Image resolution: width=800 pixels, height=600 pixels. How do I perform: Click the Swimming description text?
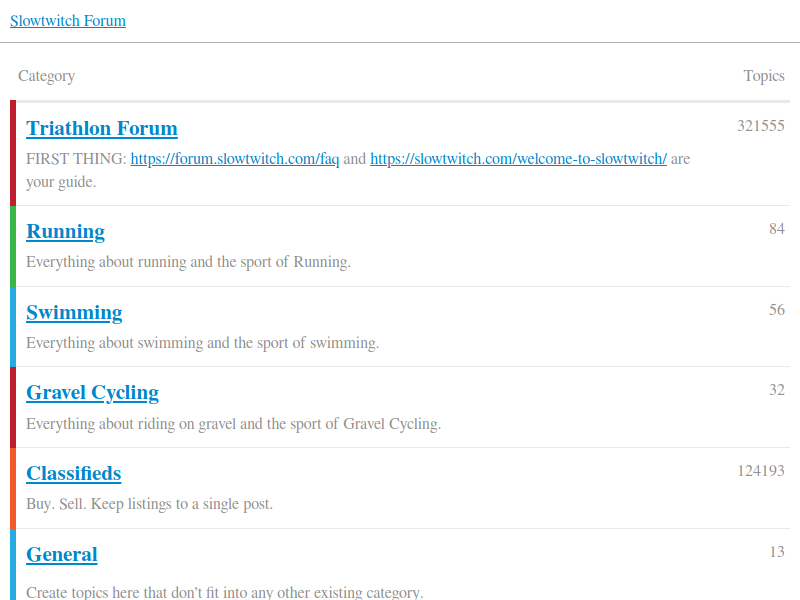203,343
